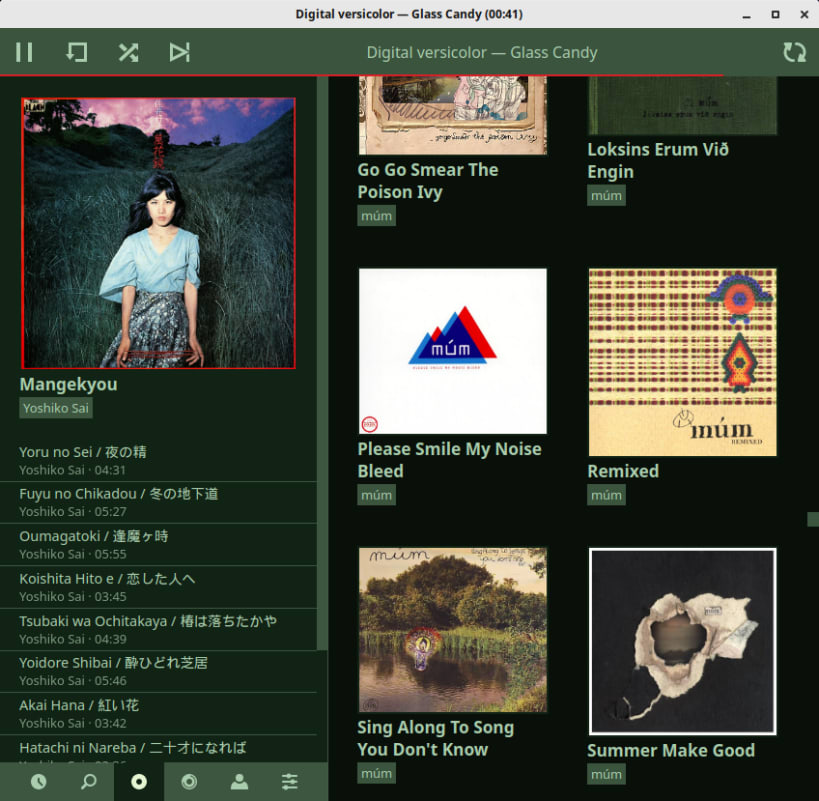Open the Remixed album cover
This screenshot has width=819, height=801.
(x=682, y=362)
